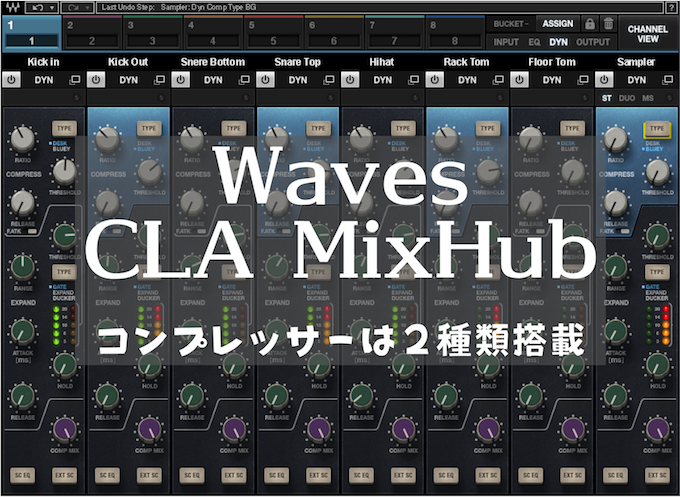Click the Kick in expander TYPE button
The width and height of the screenshot is (680, 497).
[64, 272]
